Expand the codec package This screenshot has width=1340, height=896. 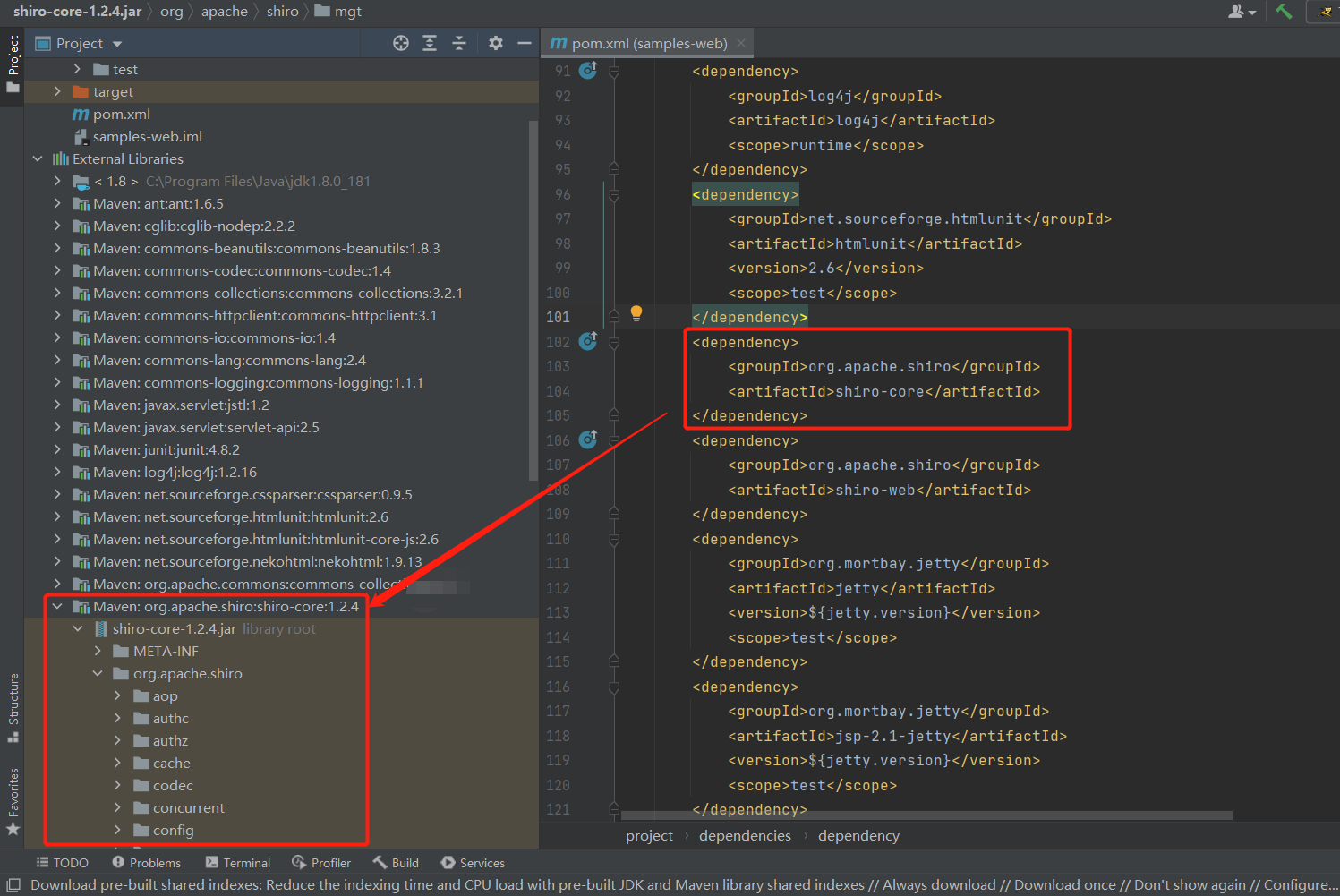[x=117, y=785]
